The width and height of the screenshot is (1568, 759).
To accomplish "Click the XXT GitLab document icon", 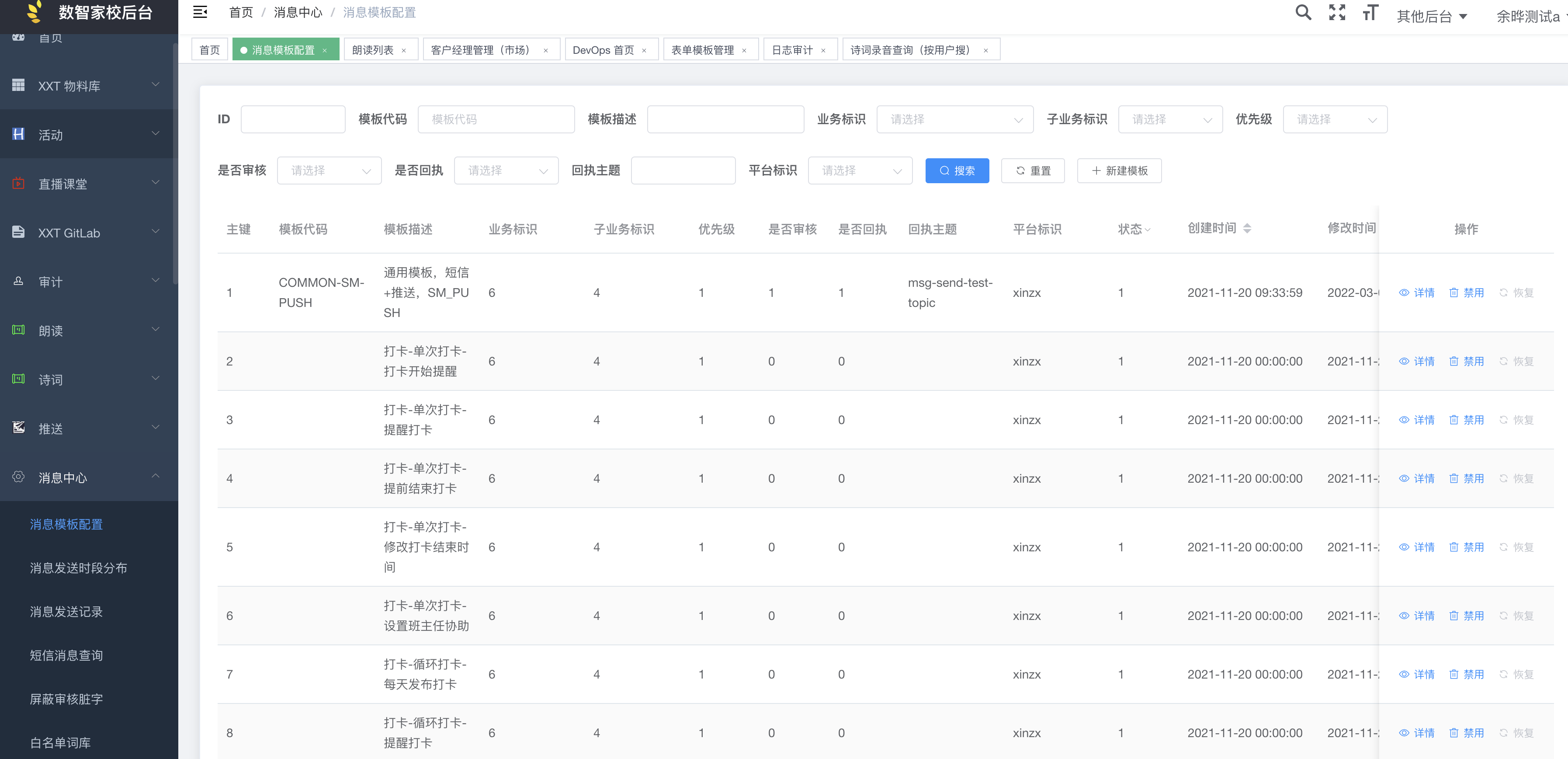I will tap(18, 232).
